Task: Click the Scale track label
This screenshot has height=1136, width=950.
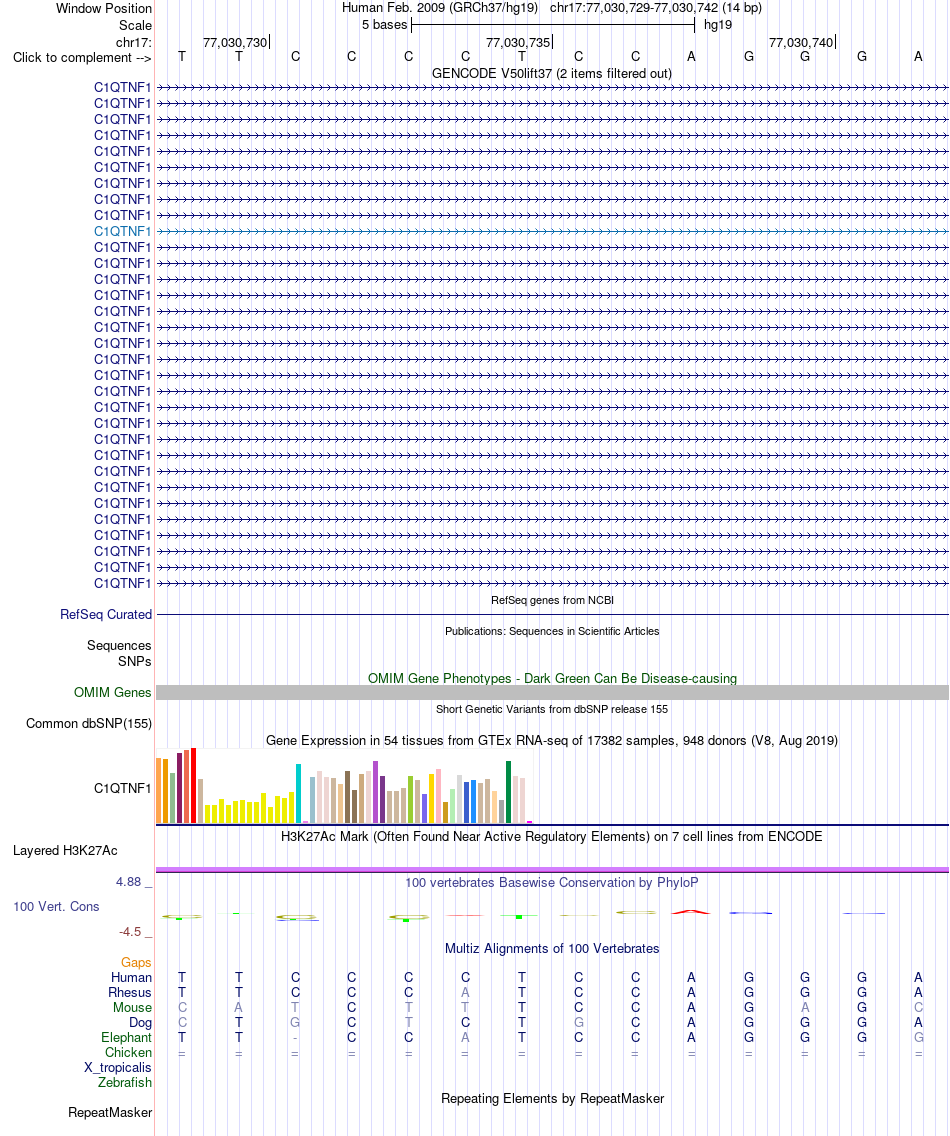Action: pos(135,25)
